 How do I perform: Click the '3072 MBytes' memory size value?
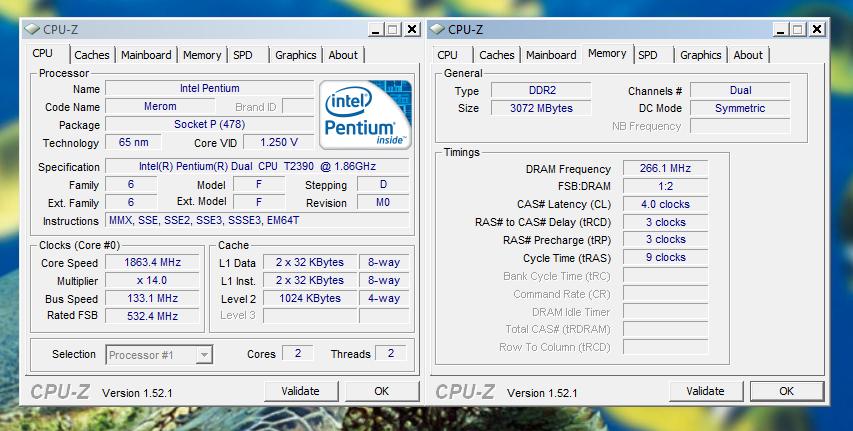(x=541, y=108)
